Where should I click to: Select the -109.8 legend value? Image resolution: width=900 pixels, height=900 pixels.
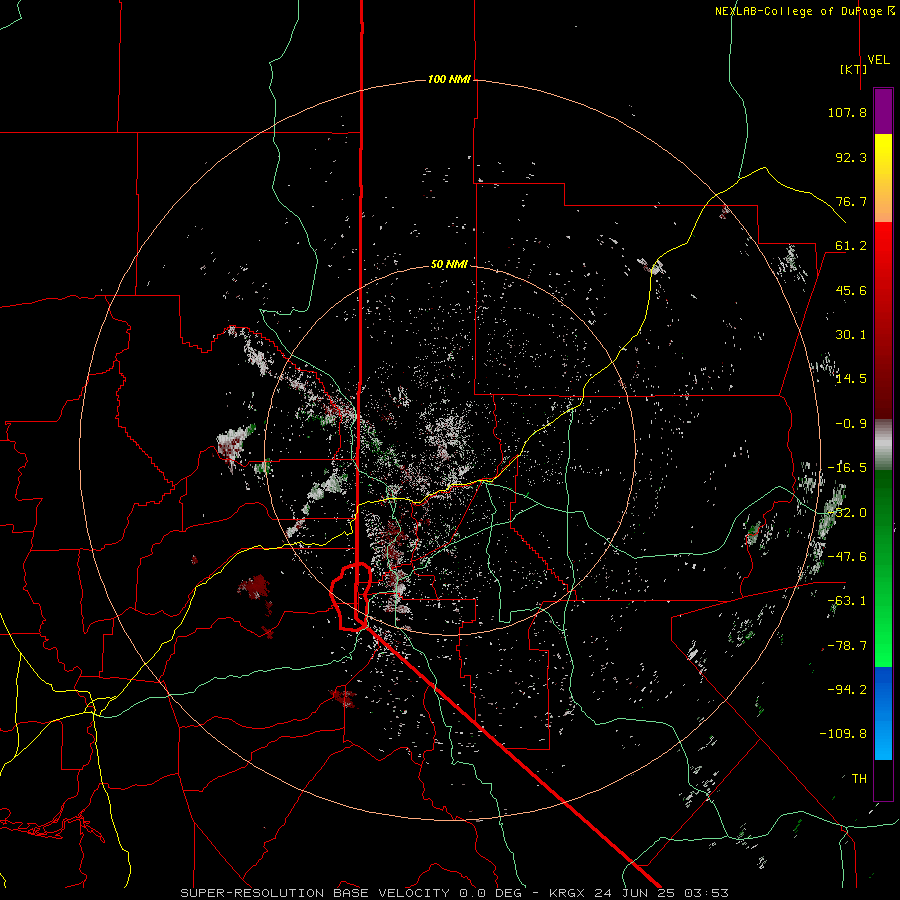click(843, 734)
